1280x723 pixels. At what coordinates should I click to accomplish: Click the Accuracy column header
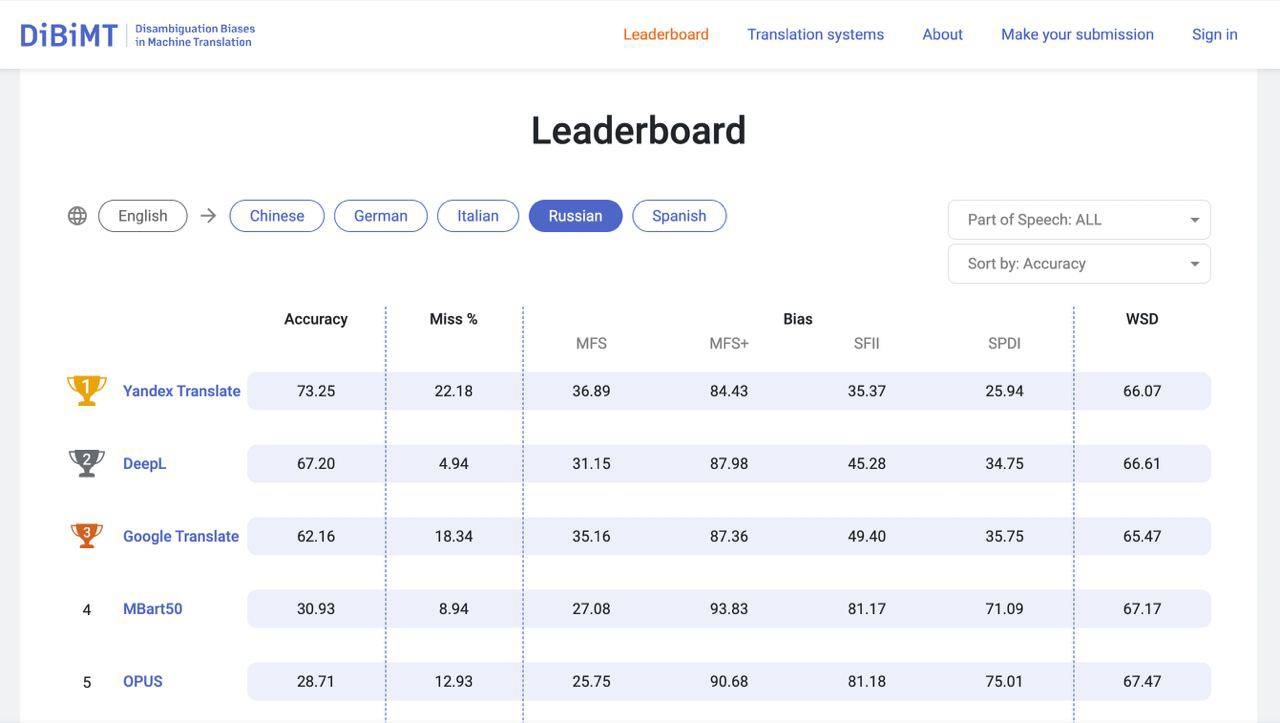click(x=316, y=319)
